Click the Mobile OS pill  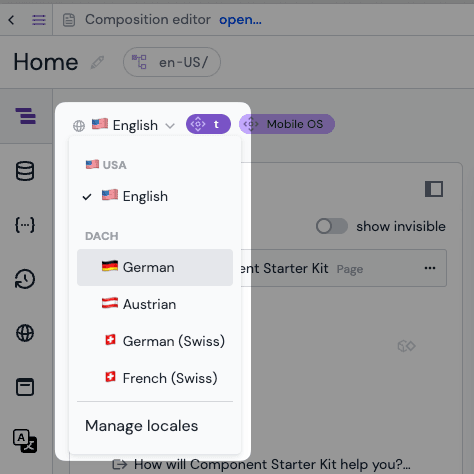click(x=287, y=124)
